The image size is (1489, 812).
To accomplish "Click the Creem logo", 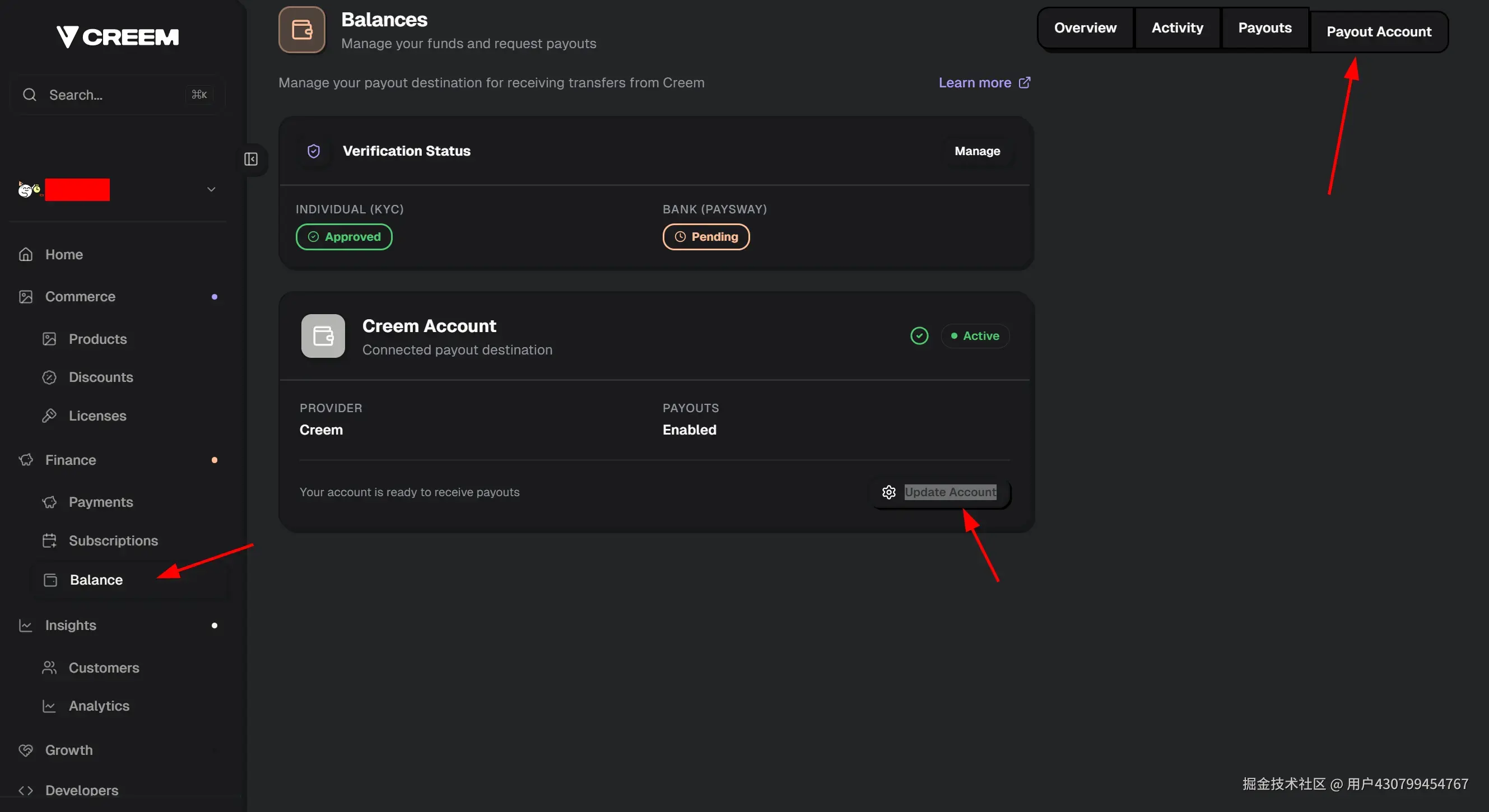I will pos(118,36).
